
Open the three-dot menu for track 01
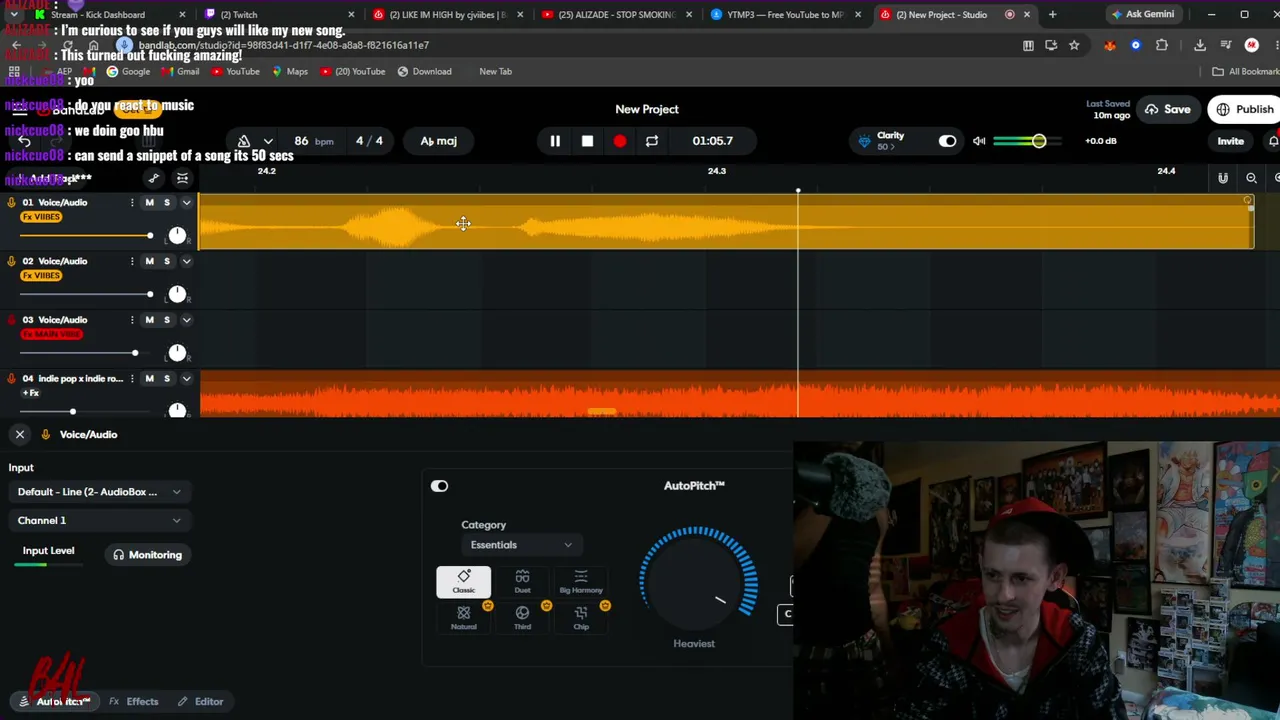[131, 203]
